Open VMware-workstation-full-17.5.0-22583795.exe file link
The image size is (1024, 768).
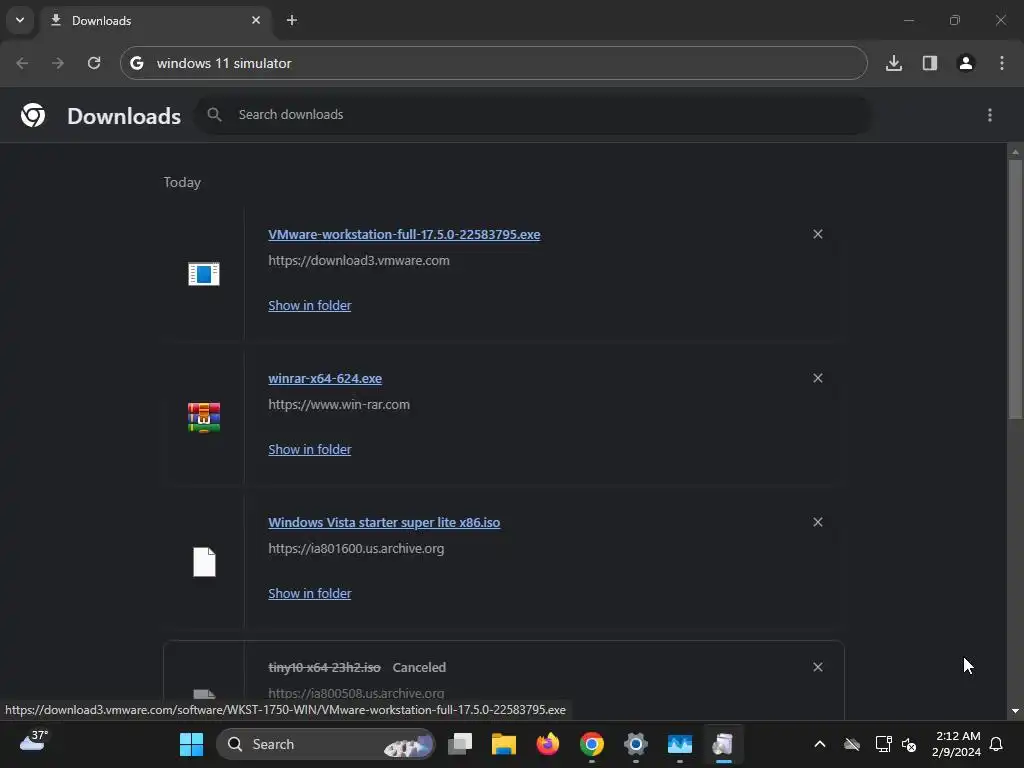[x=404, y=234]
